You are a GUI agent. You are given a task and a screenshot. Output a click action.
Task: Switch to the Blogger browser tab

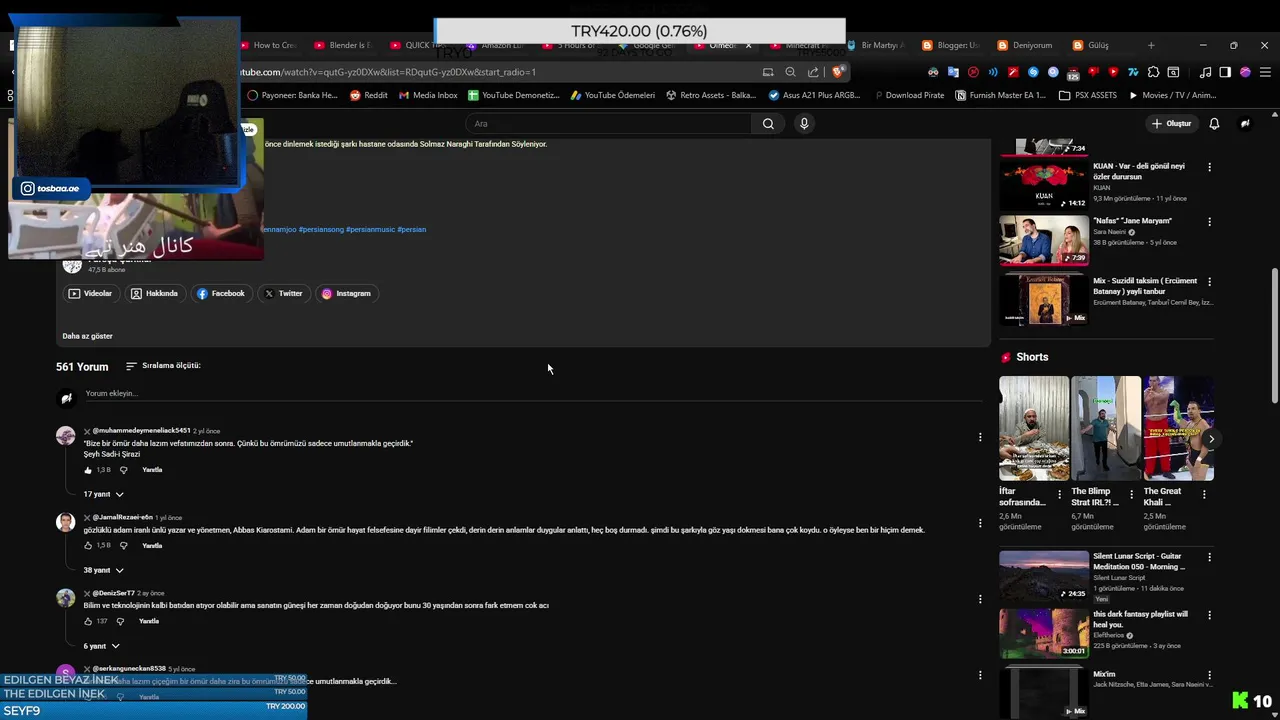[x=951, y=45]
